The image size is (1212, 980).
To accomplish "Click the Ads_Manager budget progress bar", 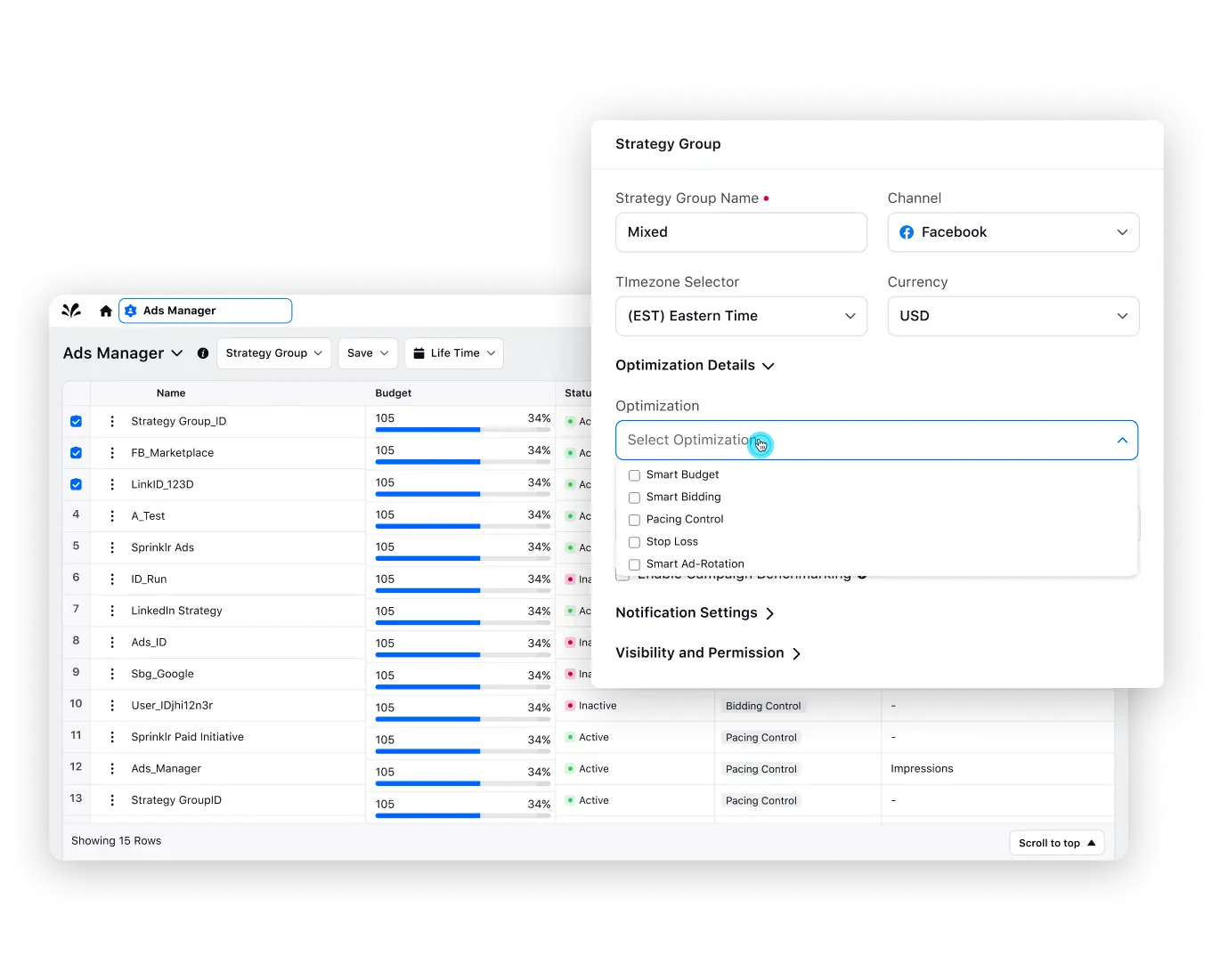I will tap(463, 783).
